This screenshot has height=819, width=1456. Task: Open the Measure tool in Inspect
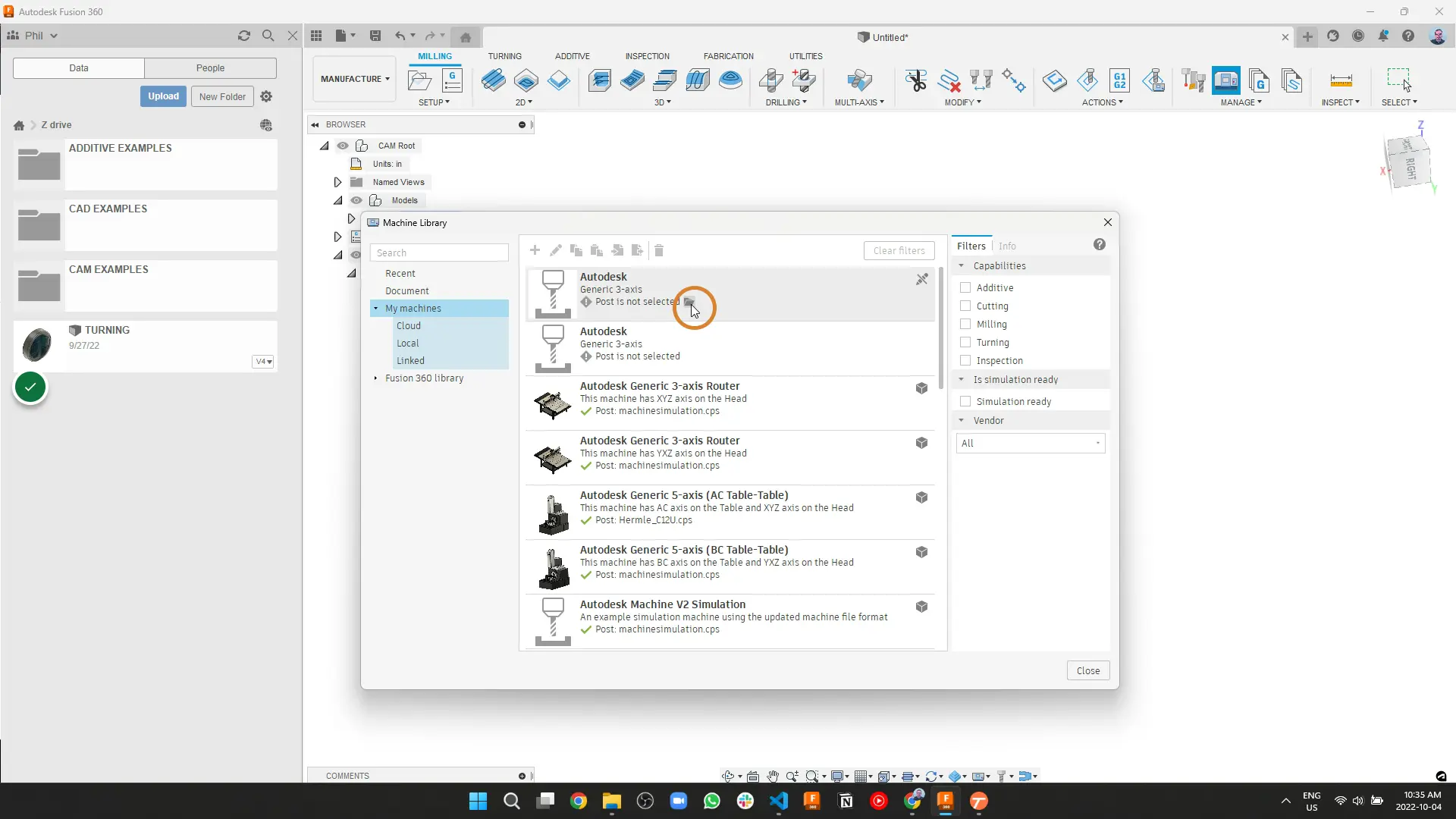point(1341,80)
